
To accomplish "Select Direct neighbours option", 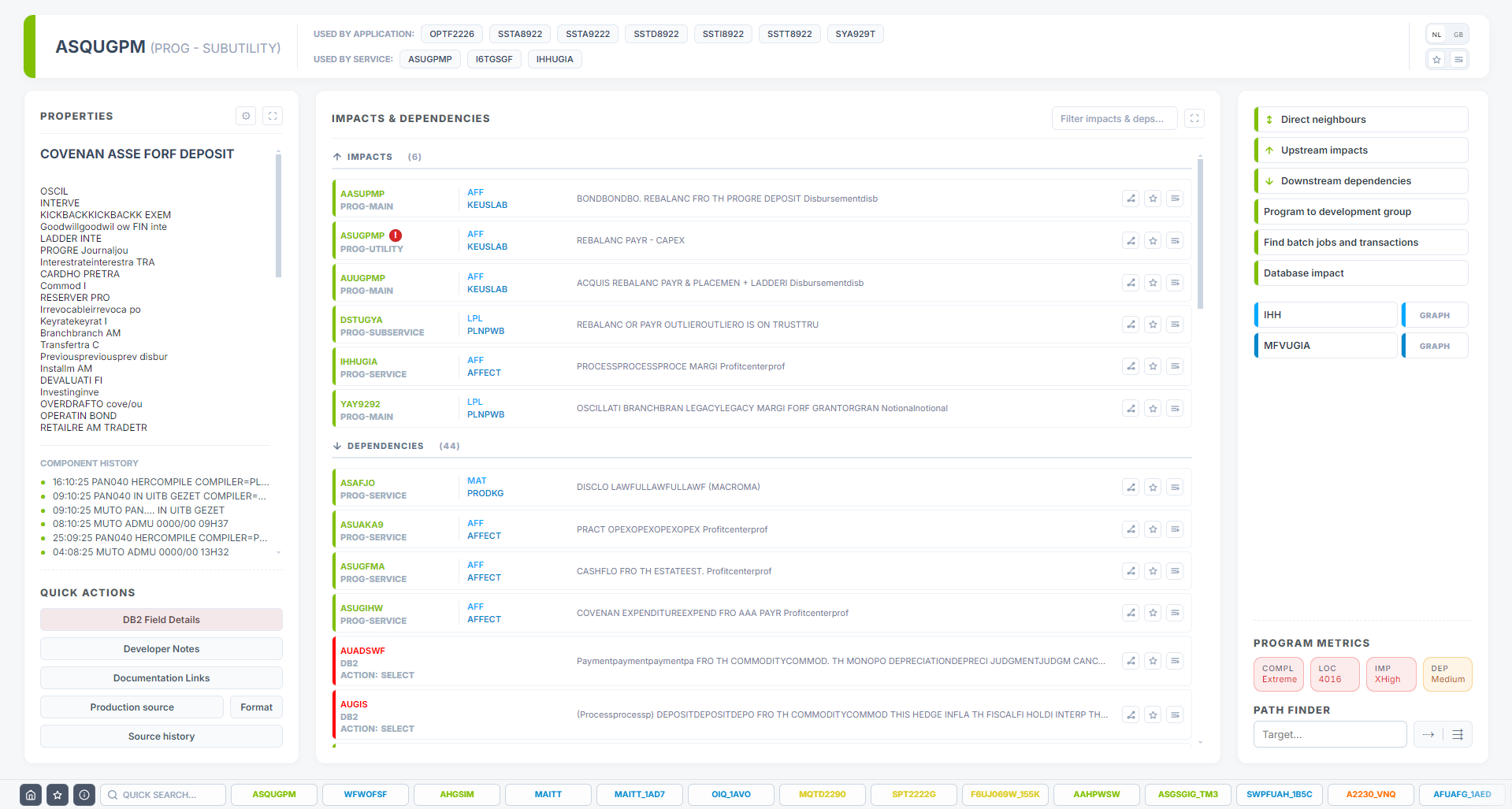I will coord(1362,120).
